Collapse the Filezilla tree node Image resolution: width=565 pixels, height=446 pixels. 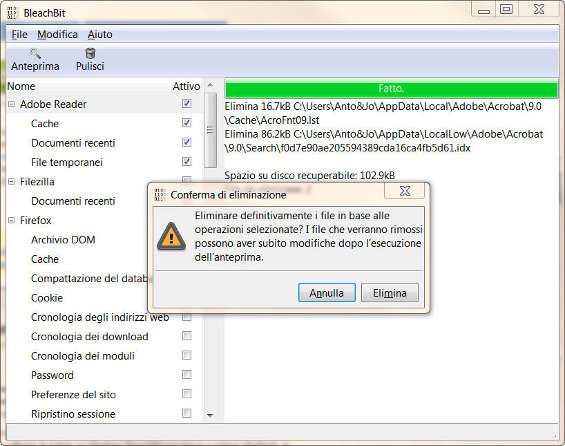[x=12, y=181]
